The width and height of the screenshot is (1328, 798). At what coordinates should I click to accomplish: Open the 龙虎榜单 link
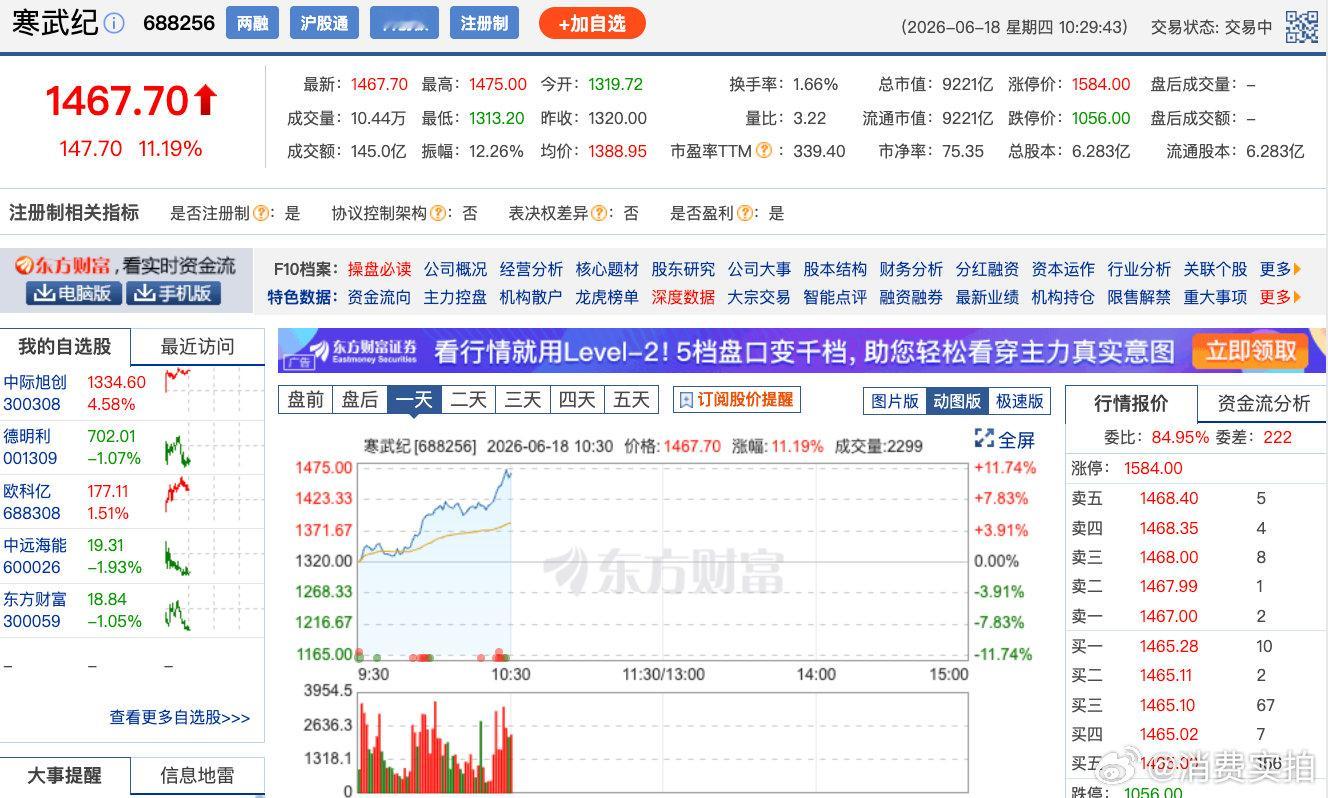tap(607, 297)
